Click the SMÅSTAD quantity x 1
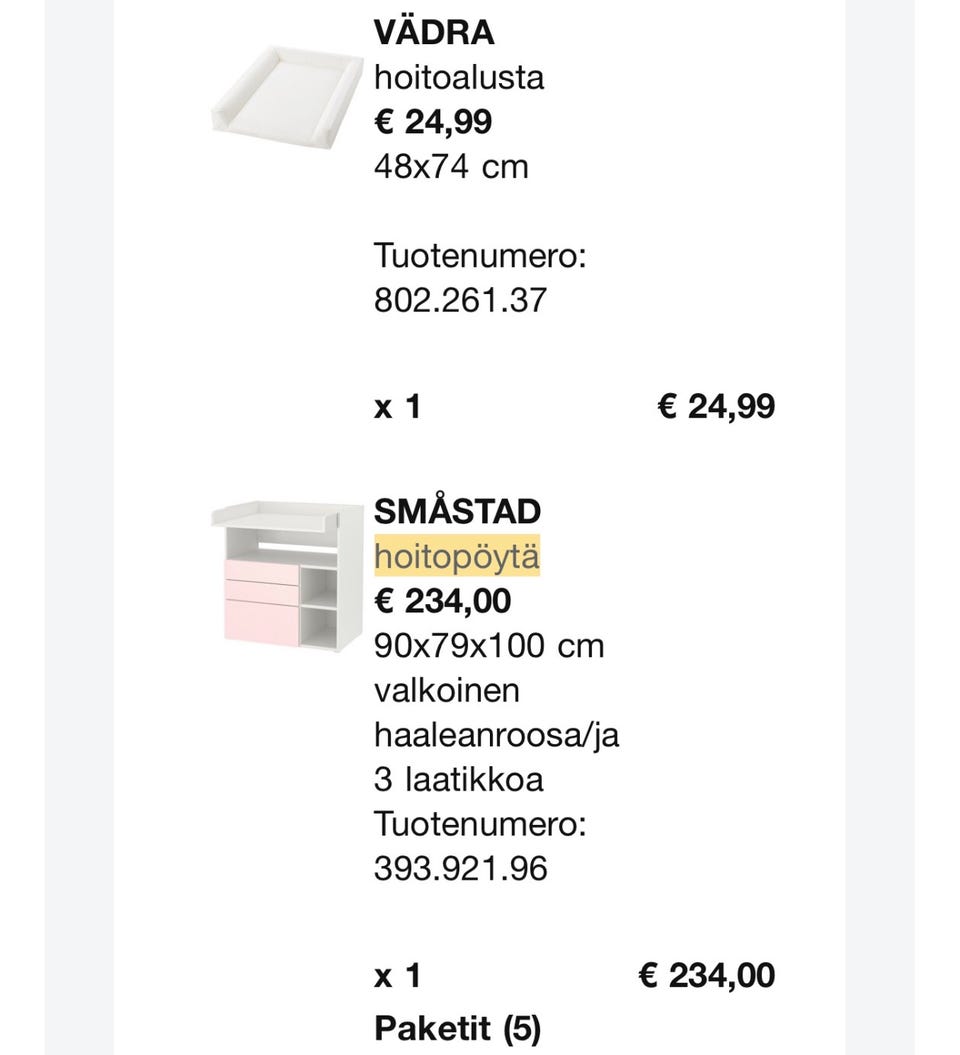This screenshot has height=1055, width=960. (397, 976)
